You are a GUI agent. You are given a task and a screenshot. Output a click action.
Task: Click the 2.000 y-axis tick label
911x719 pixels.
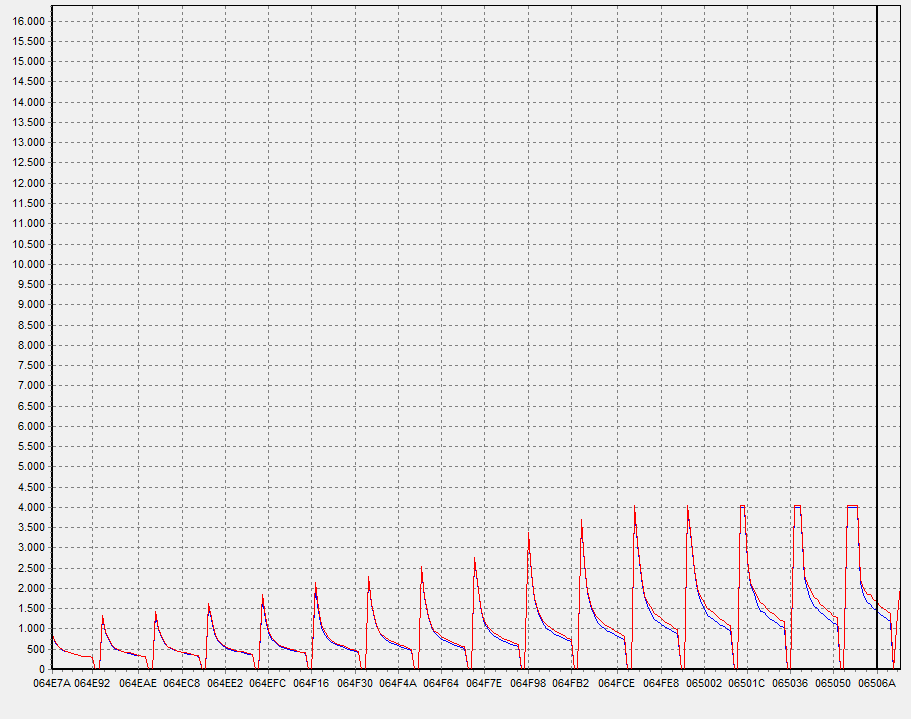[x=31, y=588]
